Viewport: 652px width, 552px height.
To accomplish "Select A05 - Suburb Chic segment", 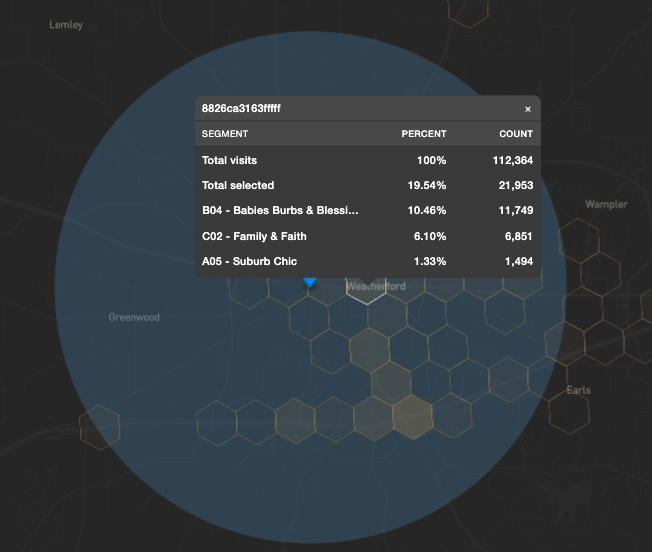I will pos(249,261).
